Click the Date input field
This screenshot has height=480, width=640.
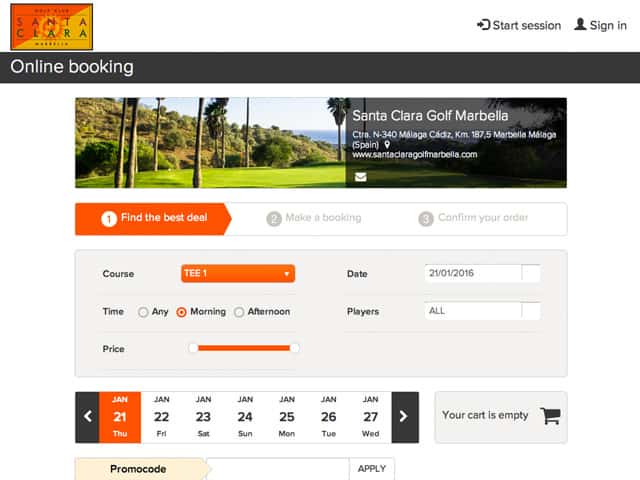tap(473, 273)
